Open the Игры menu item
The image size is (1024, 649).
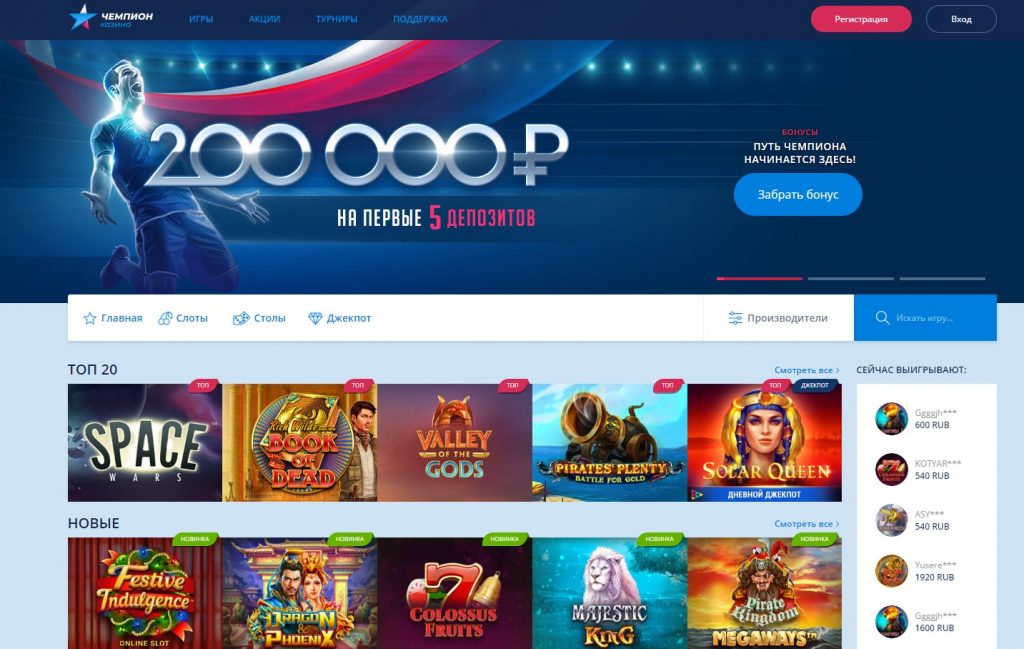201,19
